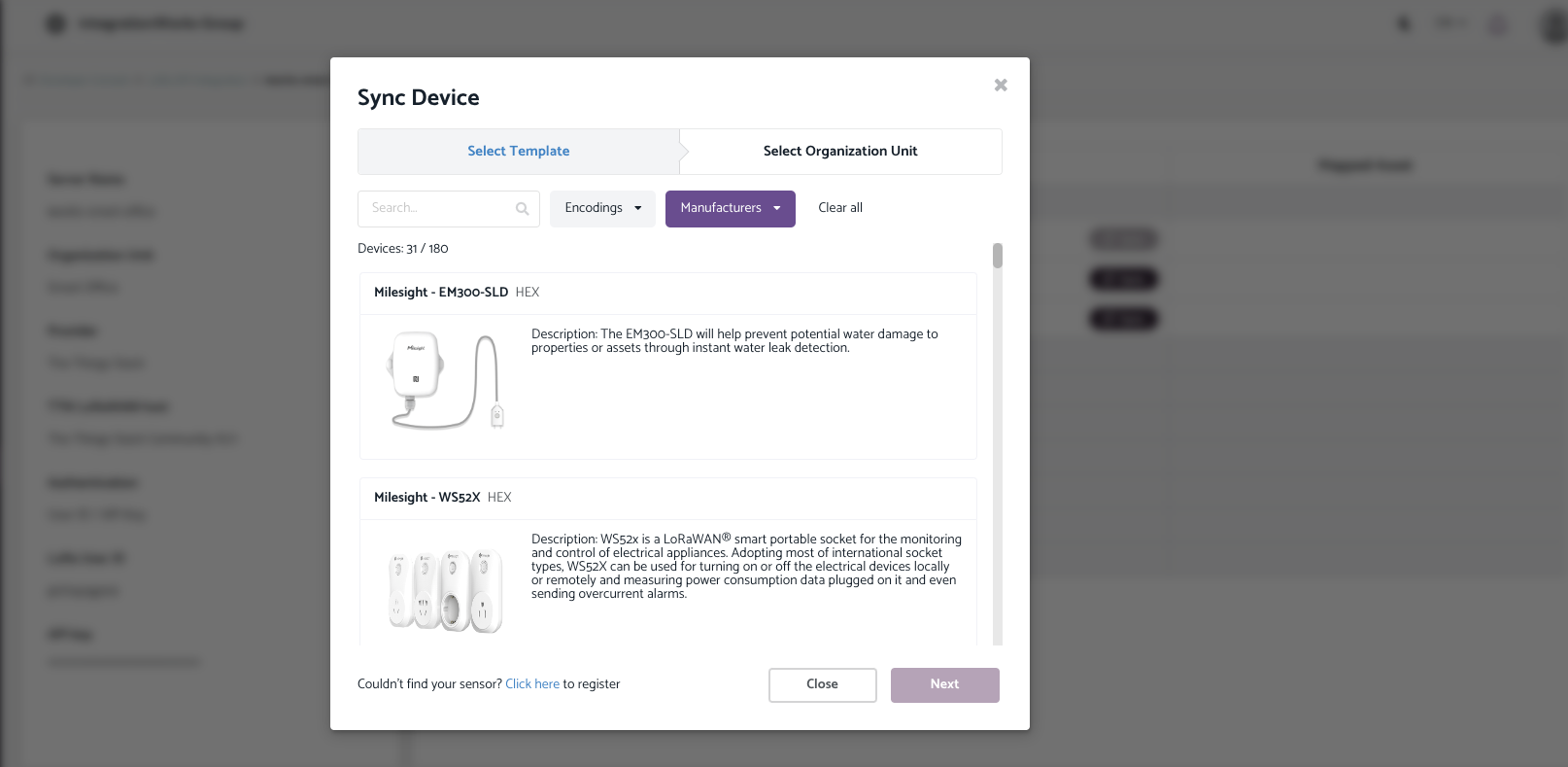
Task: Click the search magnifier icon
Action: (x=522, y=209)
